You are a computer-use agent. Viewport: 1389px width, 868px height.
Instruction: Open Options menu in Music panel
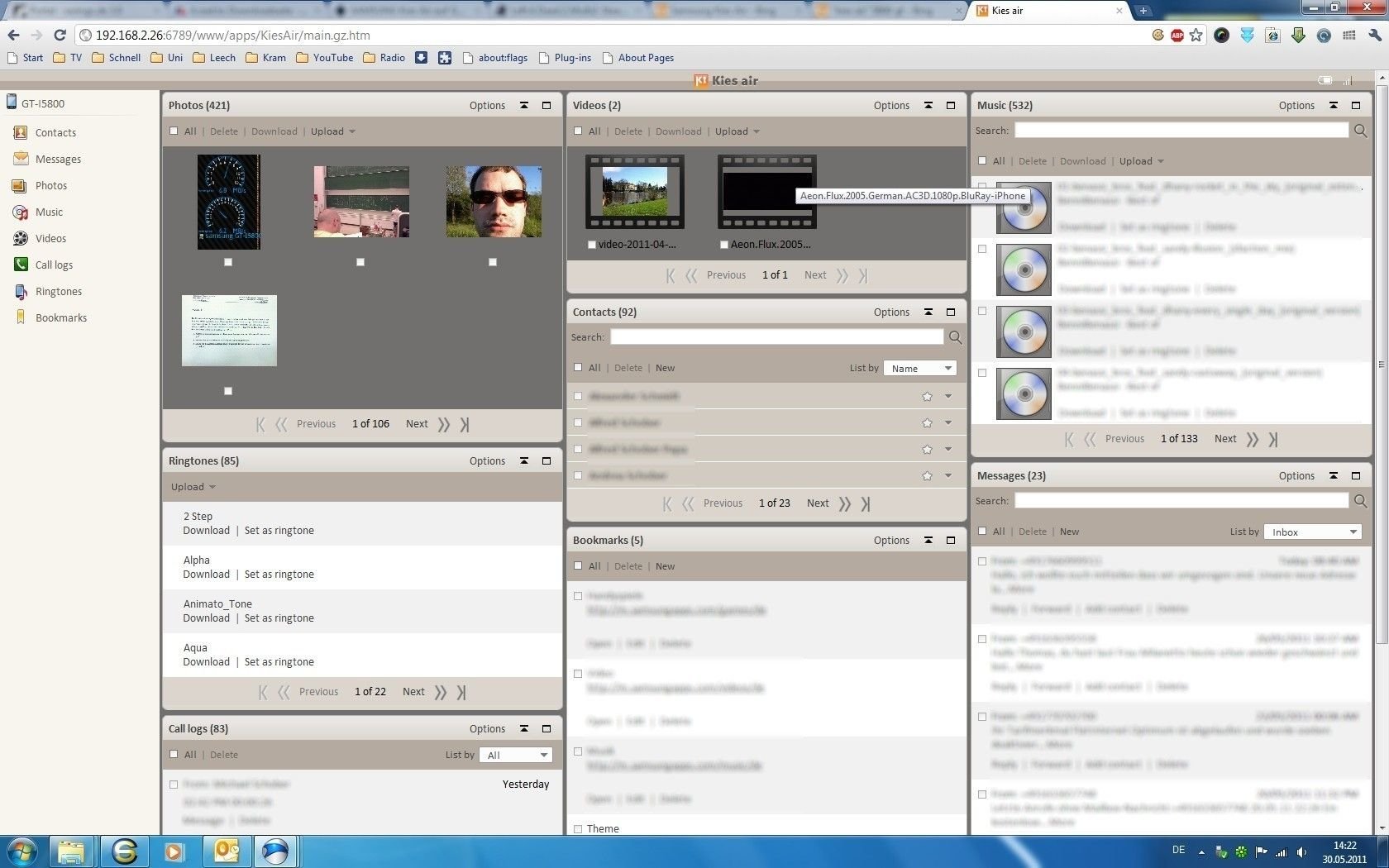1296,105
